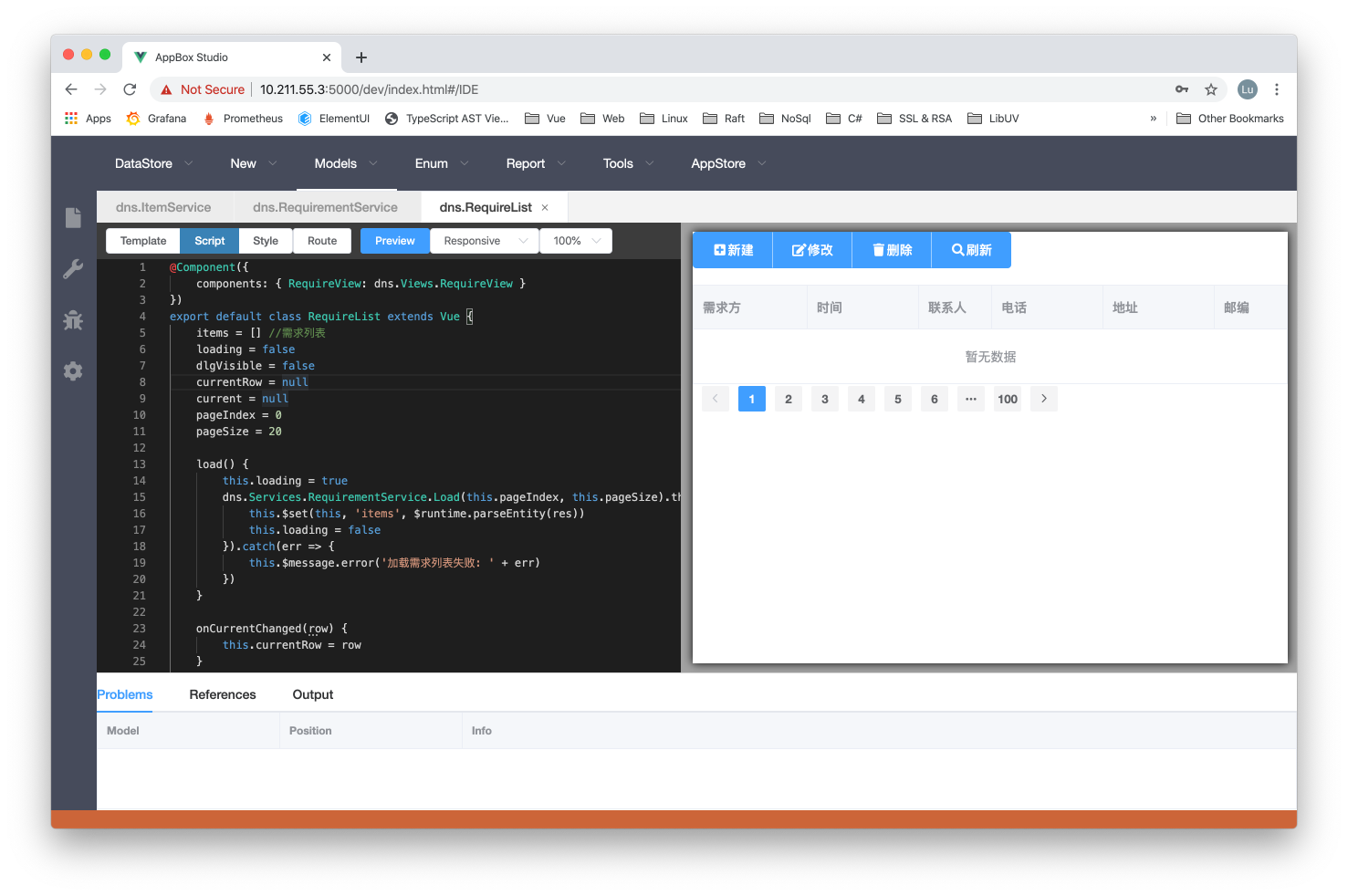
Task: Open the 100% zoom dropdown
Action: (x=576, y=241)
